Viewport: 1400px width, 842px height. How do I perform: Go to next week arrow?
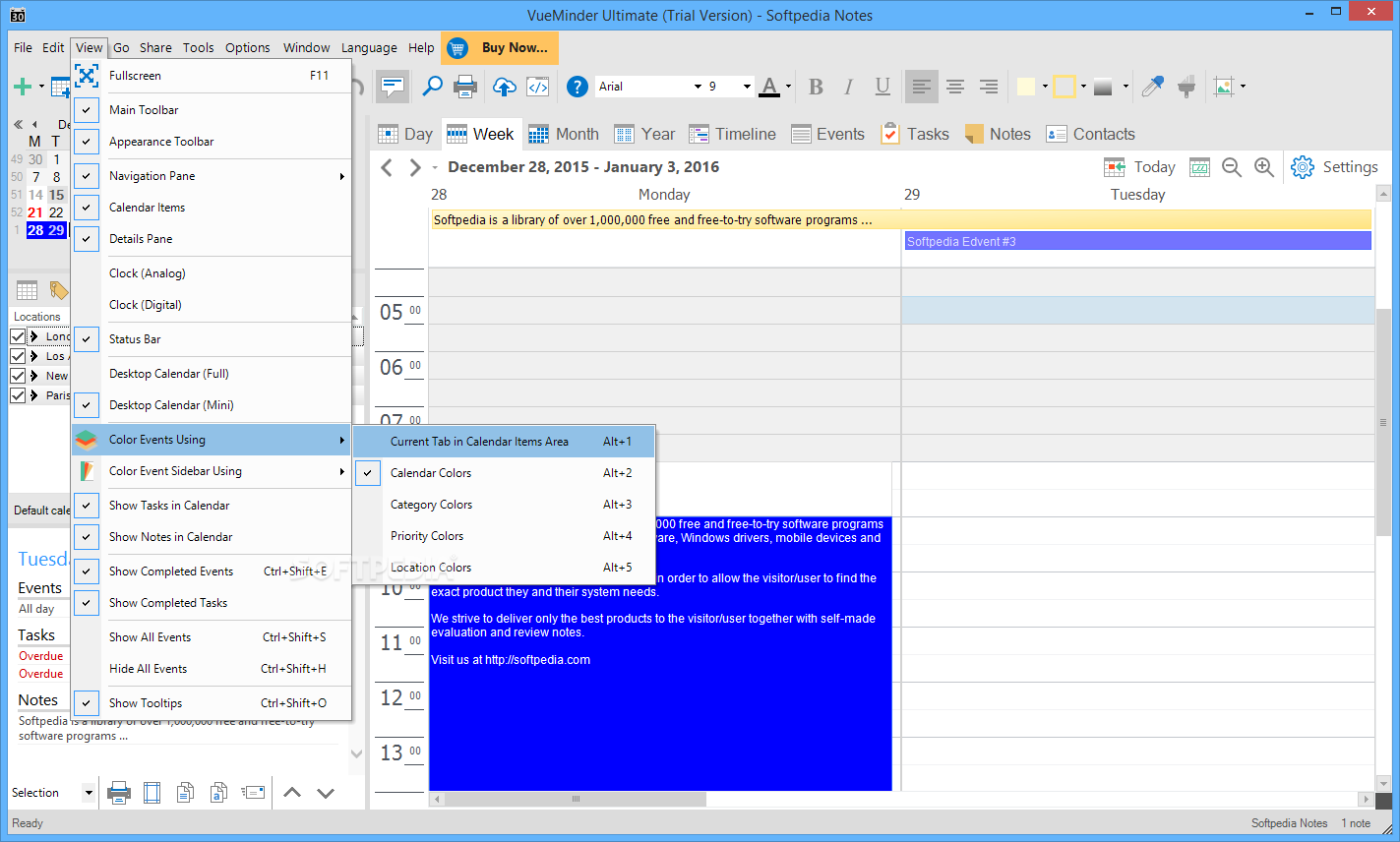[415, 167]
